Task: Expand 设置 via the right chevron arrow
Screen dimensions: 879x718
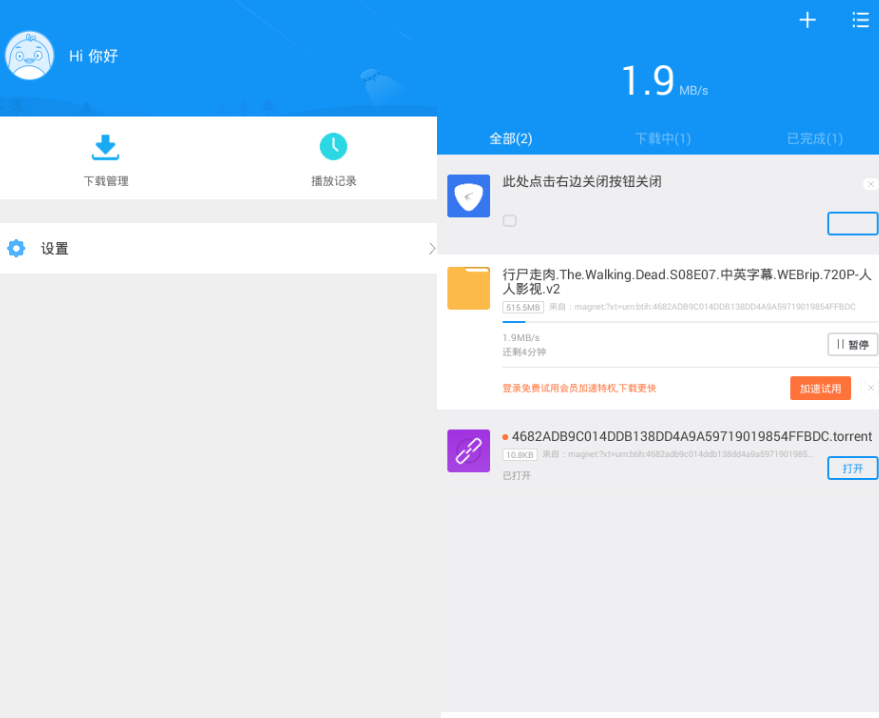Action: (431, 249)
